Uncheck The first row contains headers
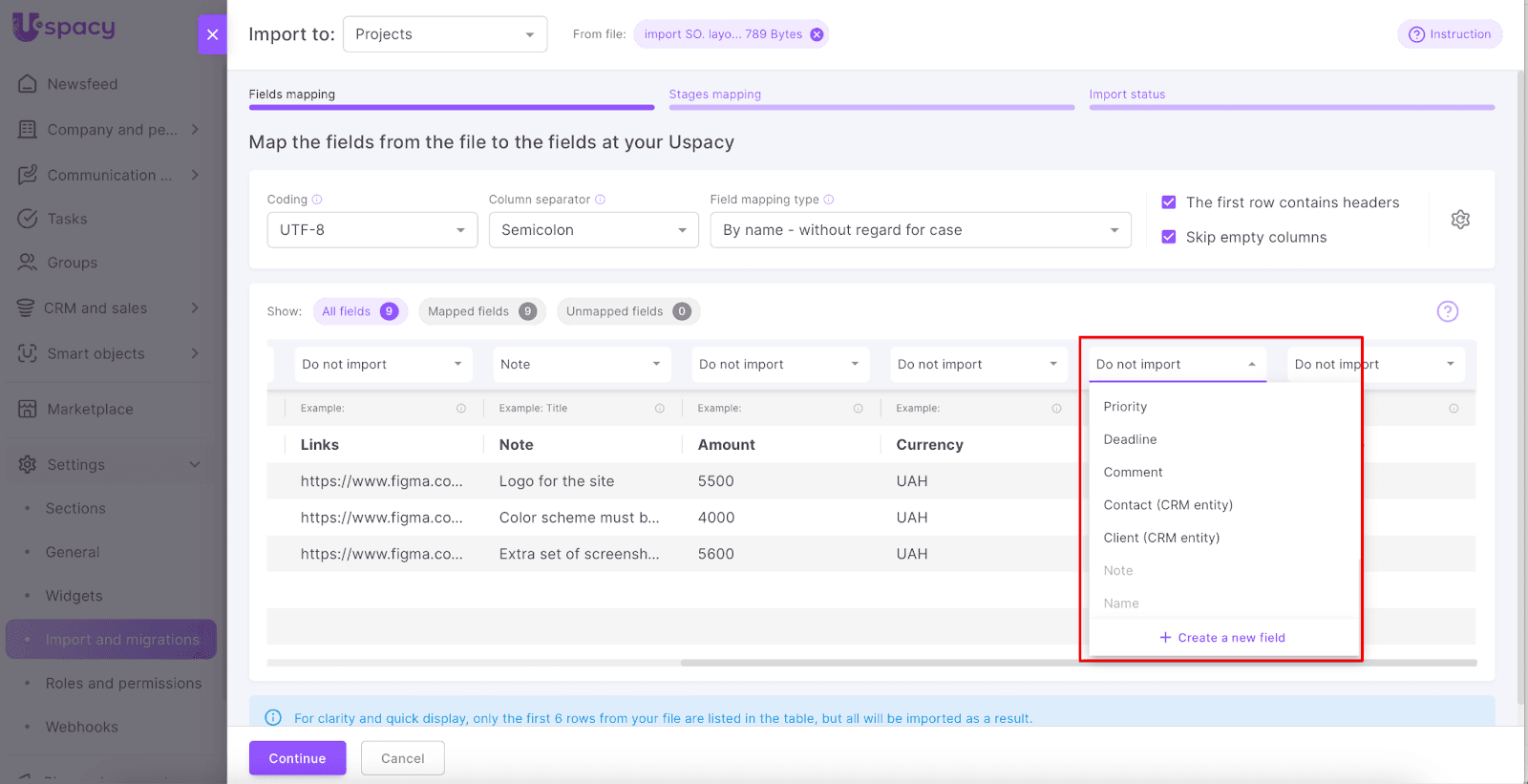 (1168, 202)
